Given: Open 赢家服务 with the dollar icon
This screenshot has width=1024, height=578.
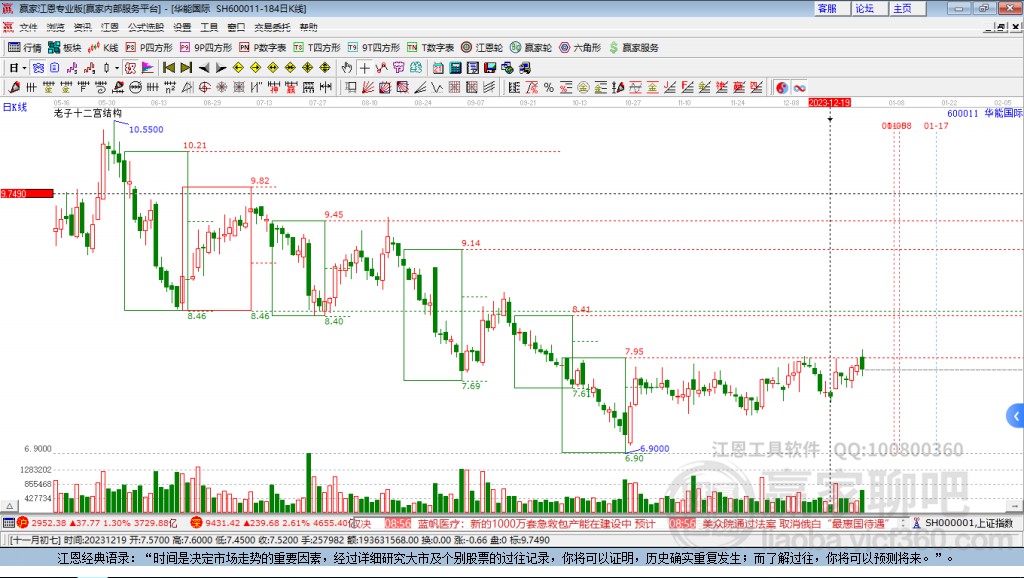Looking at the screenshot, I should point(633,48).
